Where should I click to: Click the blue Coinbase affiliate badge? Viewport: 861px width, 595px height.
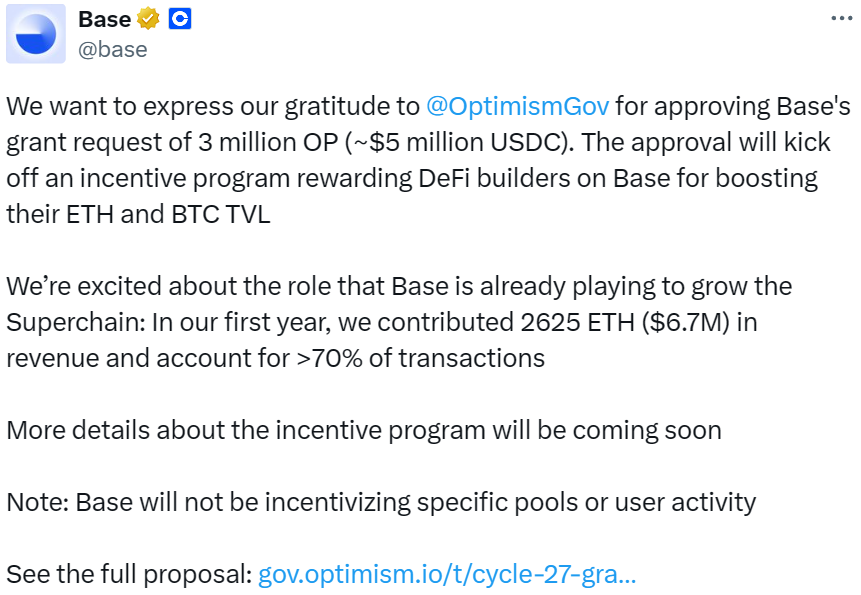178,18
